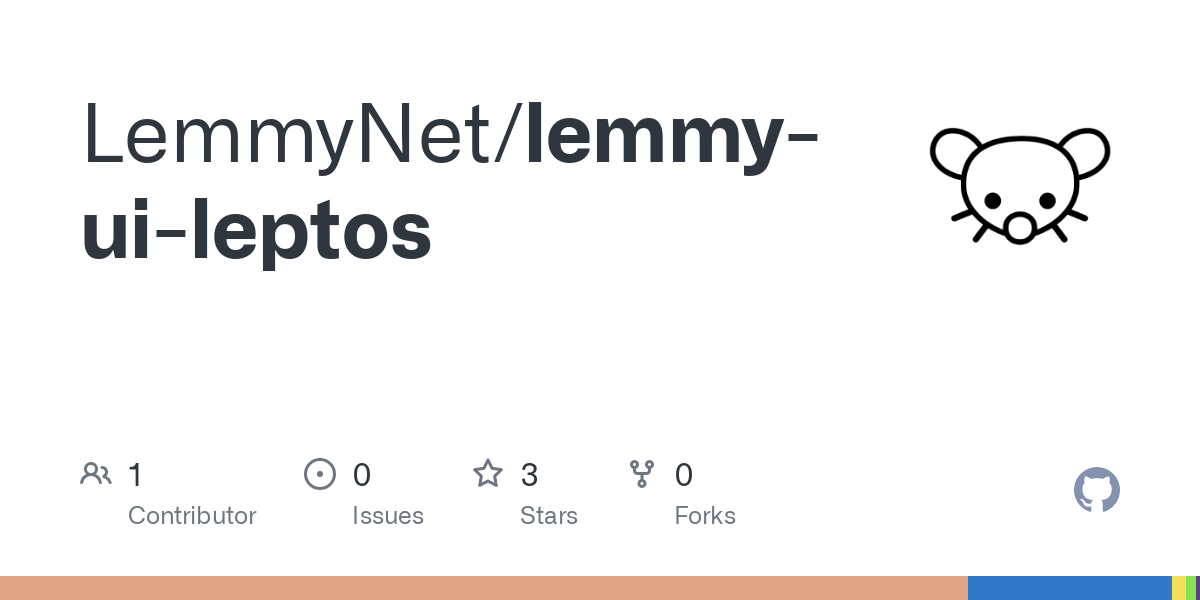Click the contributor count number 1
Screen dimensions: 1200x600
click(136, 474)
